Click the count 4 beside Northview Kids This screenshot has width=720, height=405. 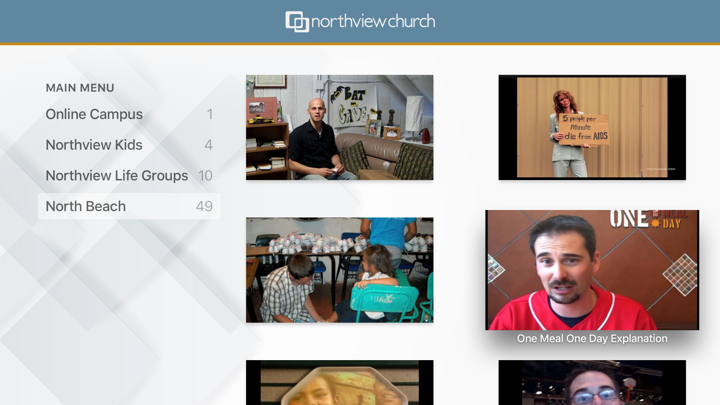(x=208, y=145)
